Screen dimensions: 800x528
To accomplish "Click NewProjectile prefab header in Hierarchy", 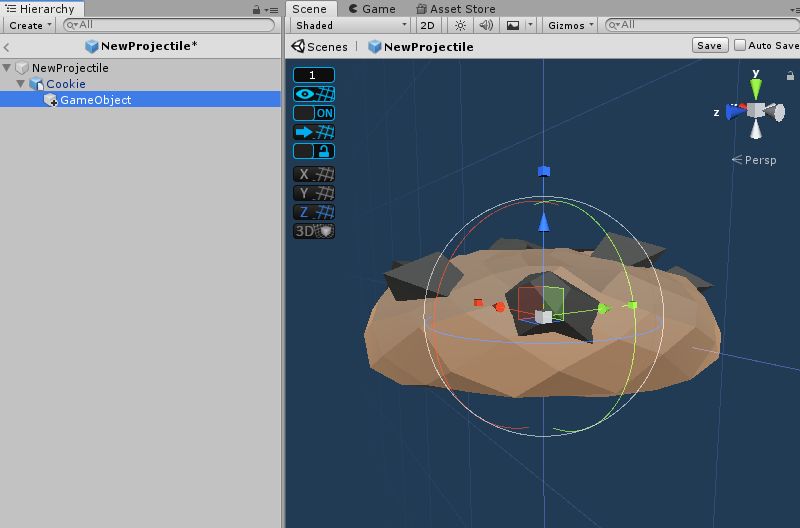I will click(141, 46).
